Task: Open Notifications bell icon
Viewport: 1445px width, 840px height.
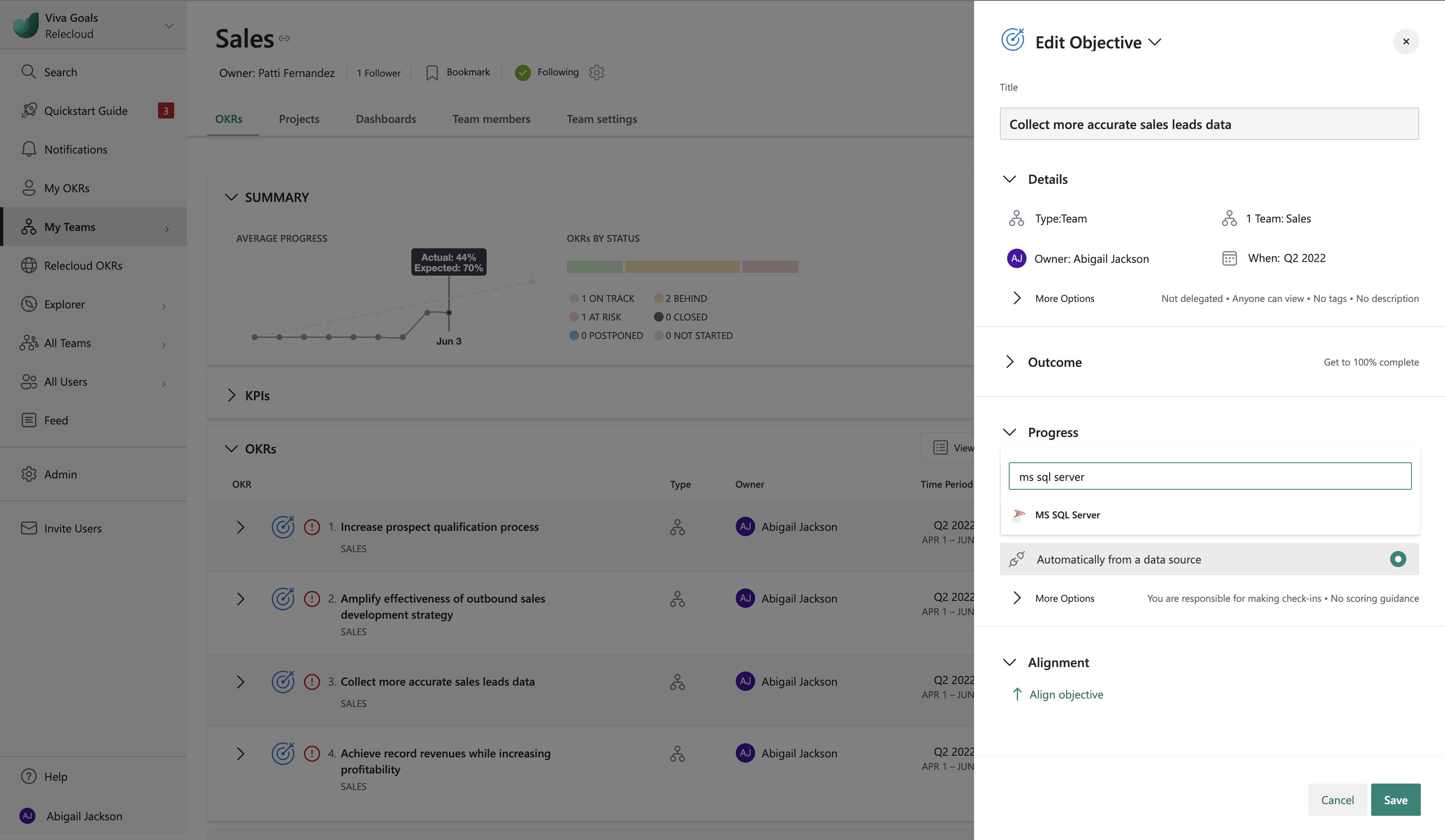Action: tap(28, 149)
